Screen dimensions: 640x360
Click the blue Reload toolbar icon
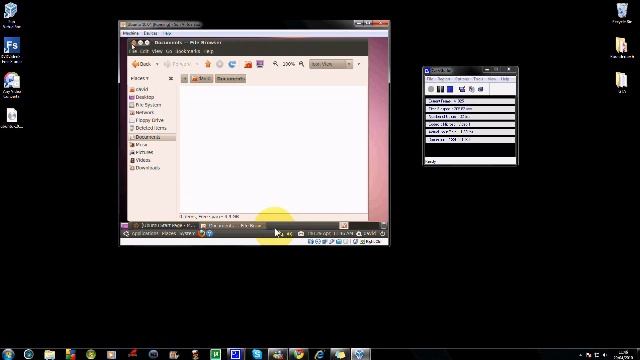click(232, 64)
